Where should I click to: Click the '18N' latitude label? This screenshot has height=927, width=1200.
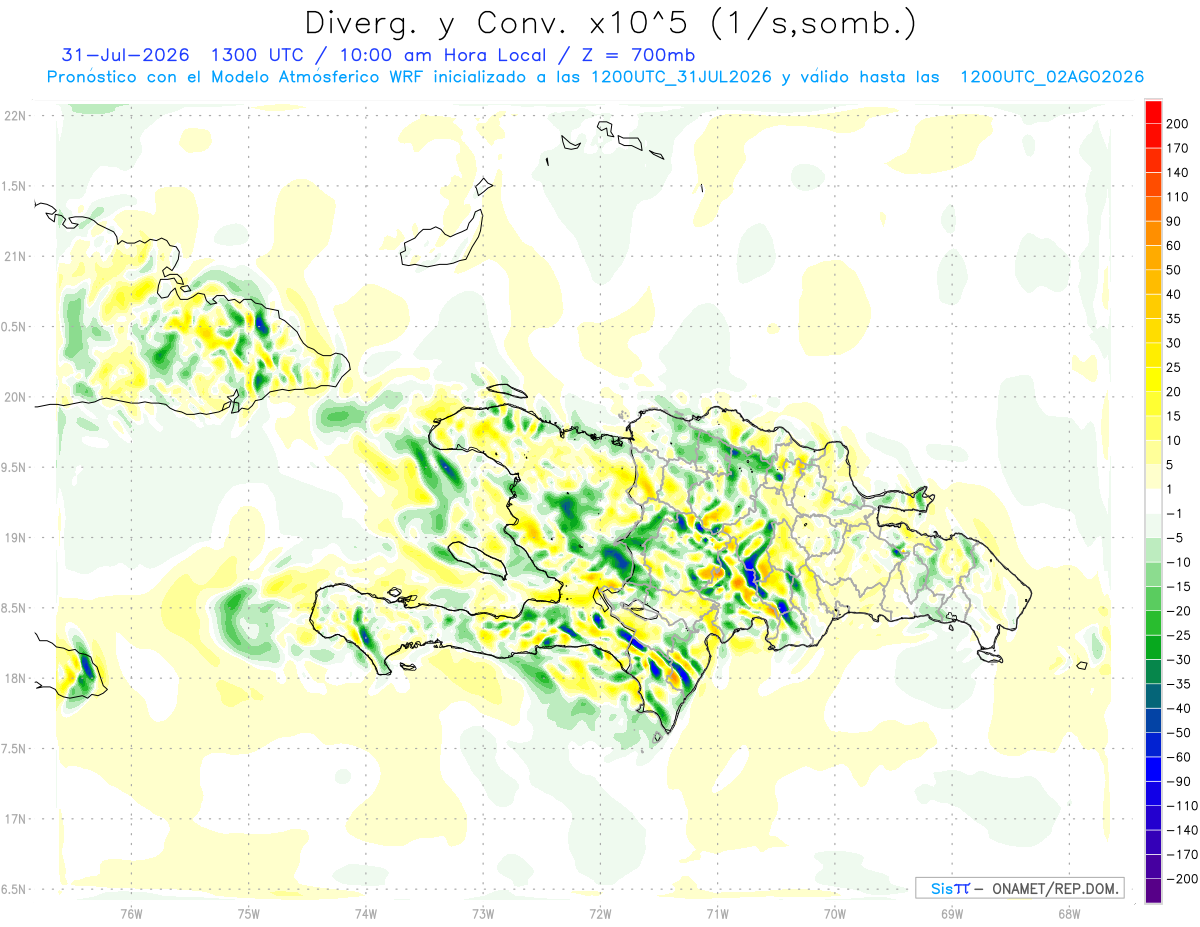tap(14, 679)
